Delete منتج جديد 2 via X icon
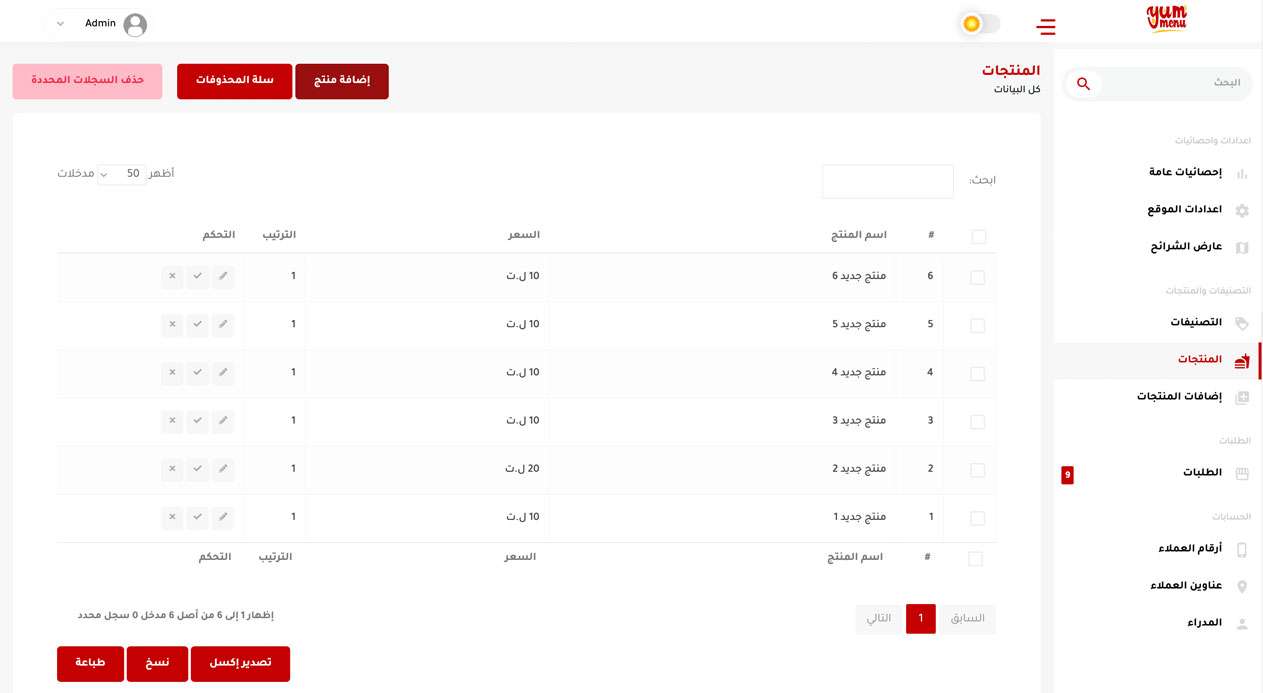The image size is (1263, 693). [172, 469]
